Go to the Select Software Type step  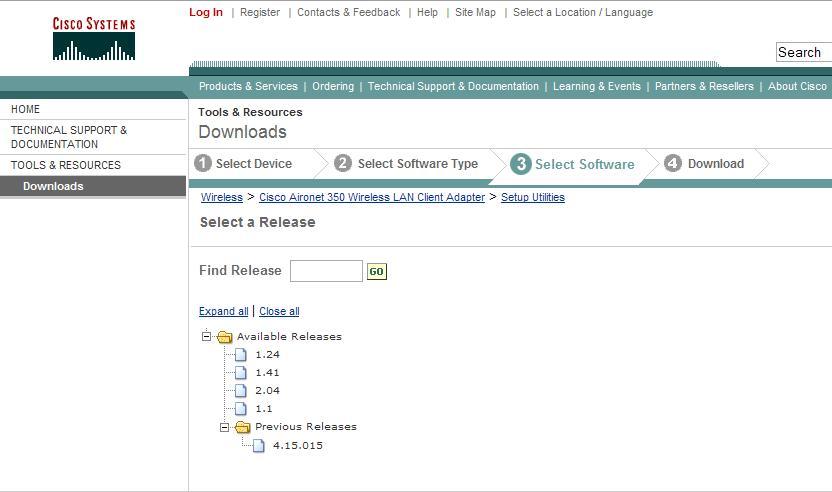pyautogui.click(x=418, y=163)
